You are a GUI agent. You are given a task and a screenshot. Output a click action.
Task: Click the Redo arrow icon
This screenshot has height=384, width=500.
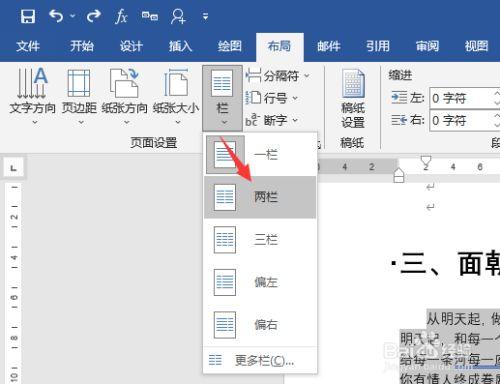click(94, 16)
